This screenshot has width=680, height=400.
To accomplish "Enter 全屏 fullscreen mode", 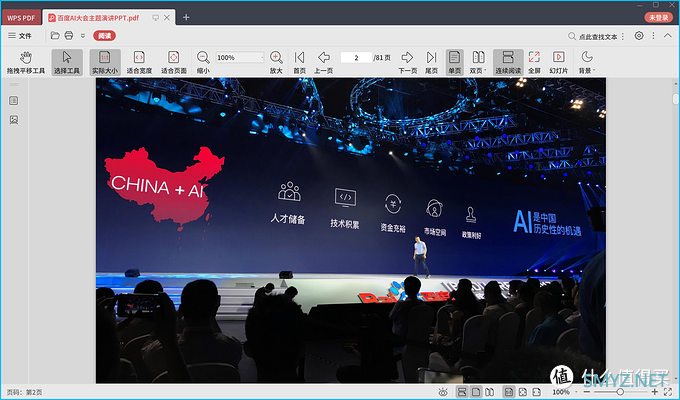I will (x=534, y=62).
